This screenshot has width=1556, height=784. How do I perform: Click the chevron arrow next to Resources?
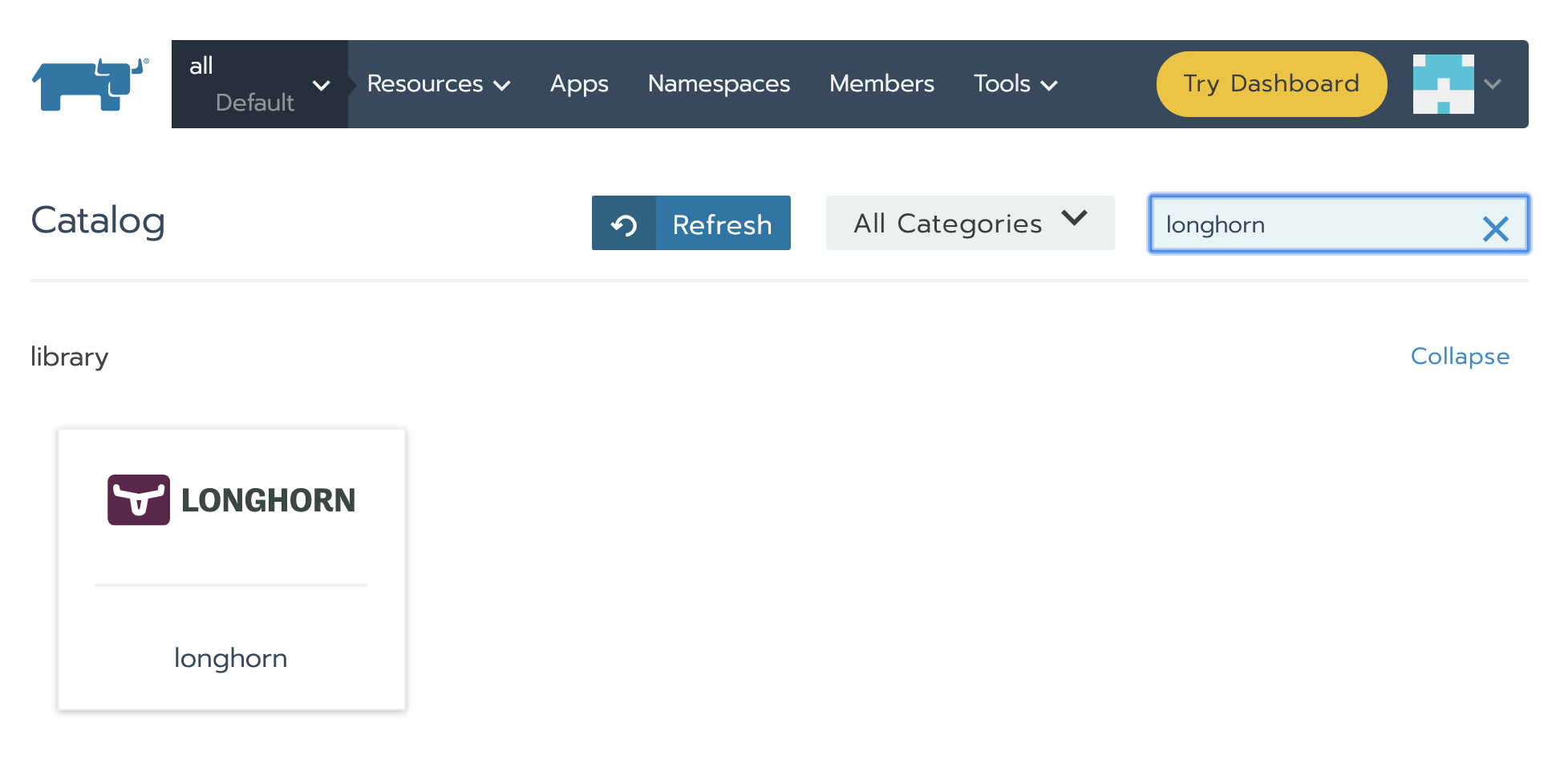pos(503,86)
